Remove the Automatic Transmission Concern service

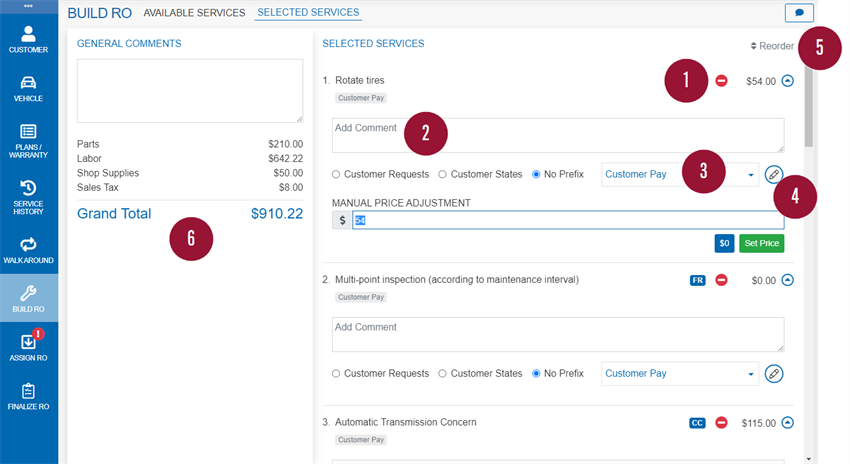pos(721,422)
